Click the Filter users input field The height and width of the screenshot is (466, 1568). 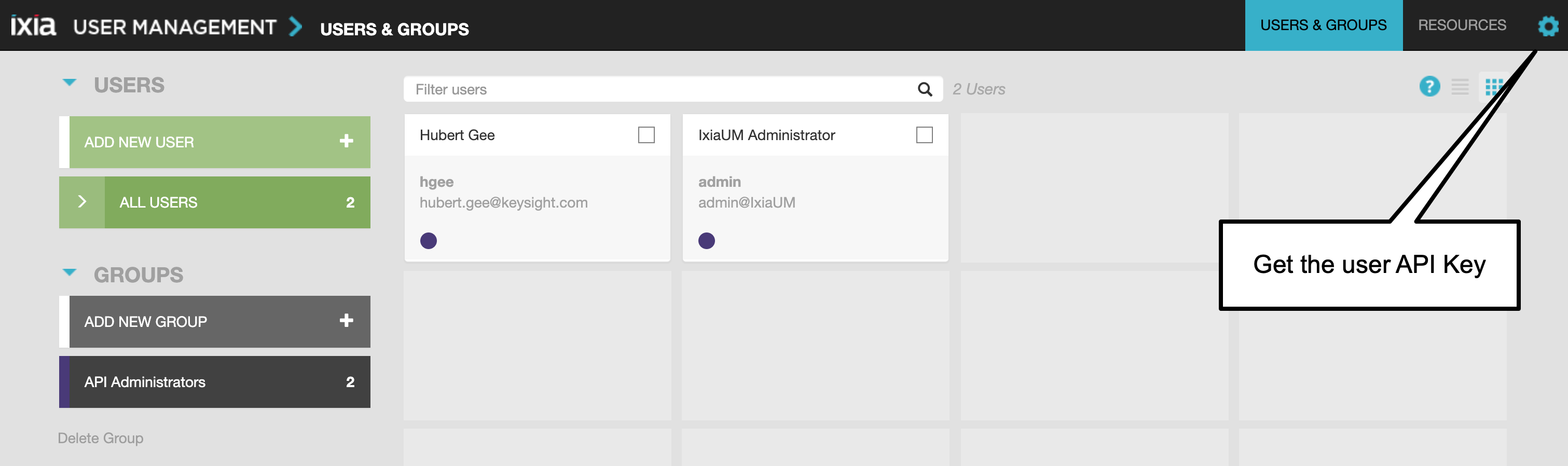(661, 90)
